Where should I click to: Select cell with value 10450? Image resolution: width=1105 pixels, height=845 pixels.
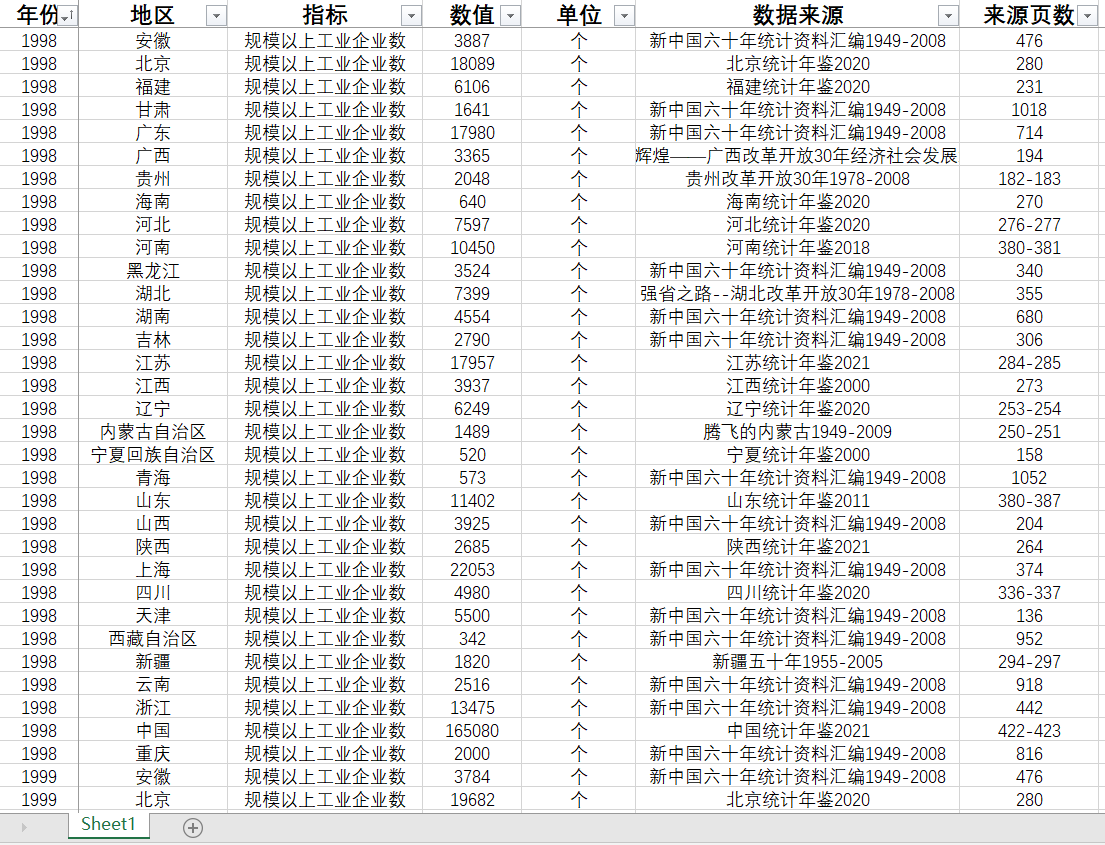click(x=472, y=247)
